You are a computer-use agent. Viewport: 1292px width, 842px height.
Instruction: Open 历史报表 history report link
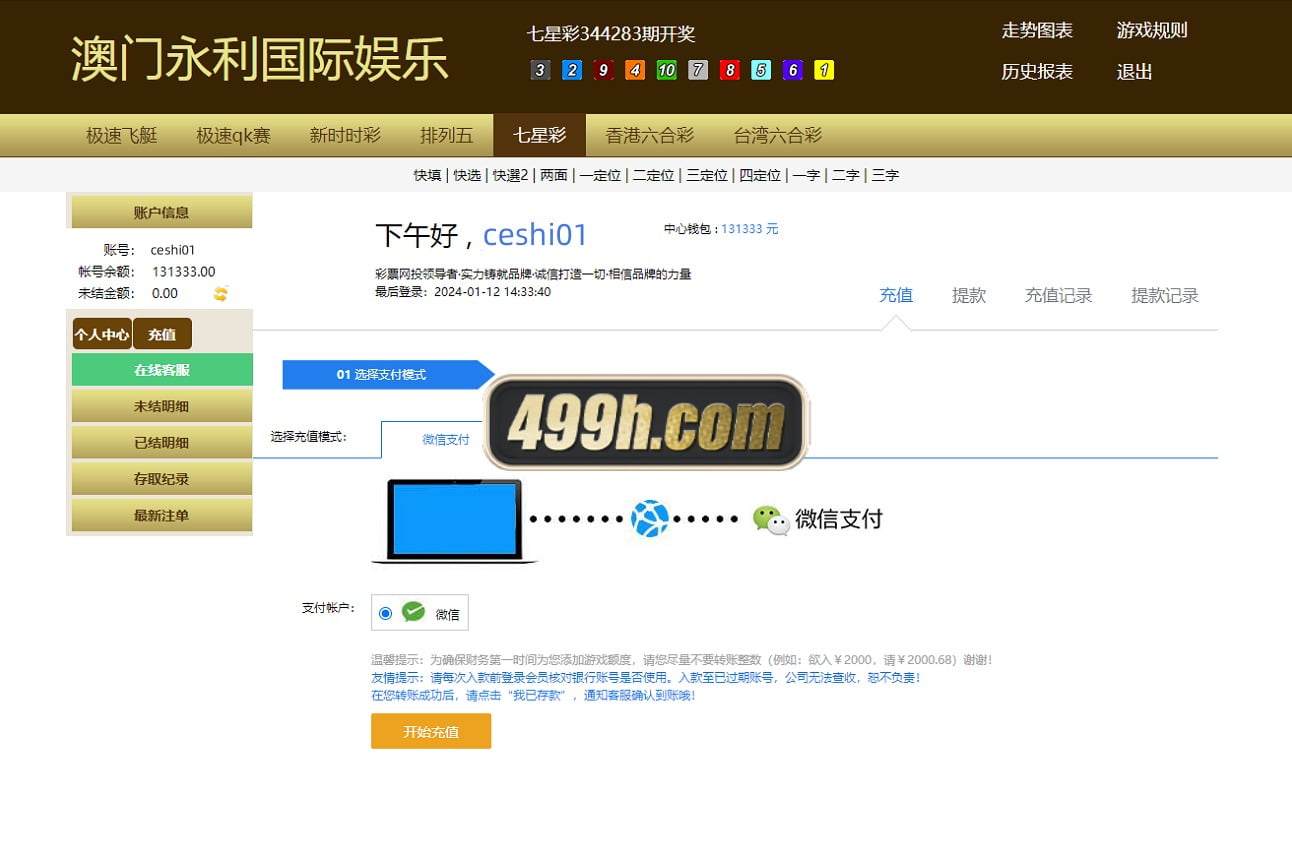1037,72
